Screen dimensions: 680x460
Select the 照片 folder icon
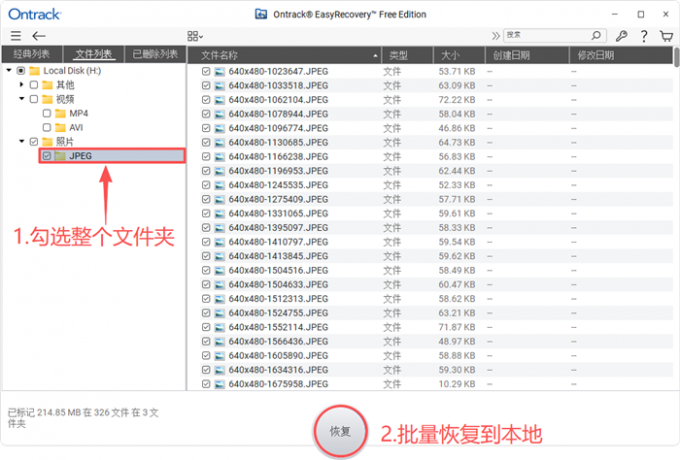(47, 142)
